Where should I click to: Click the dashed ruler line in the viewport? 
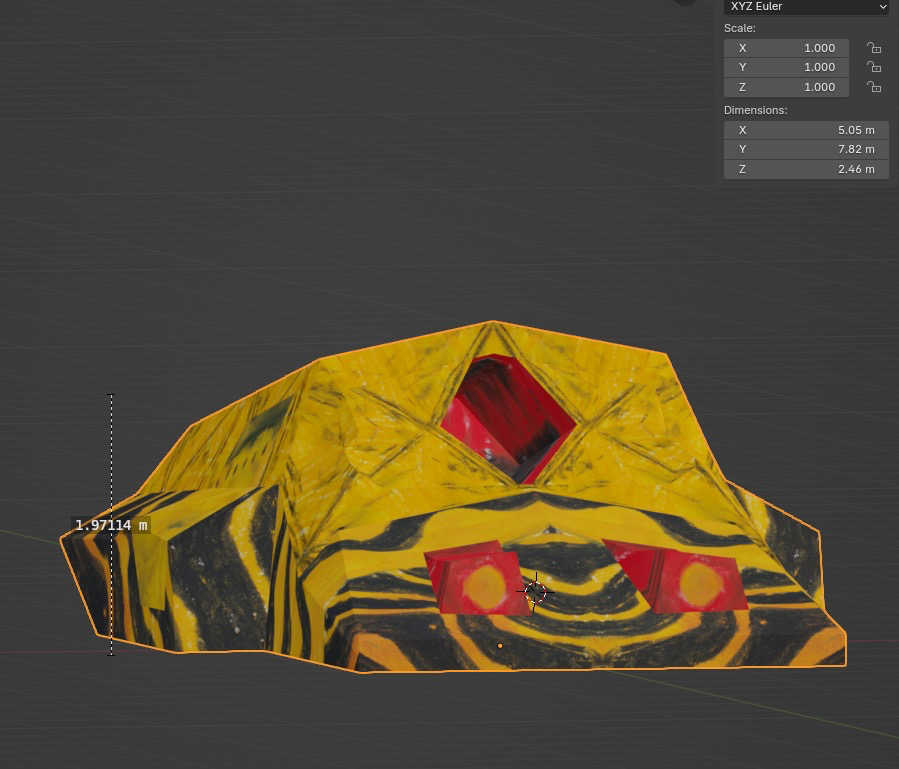click(111, 460)
